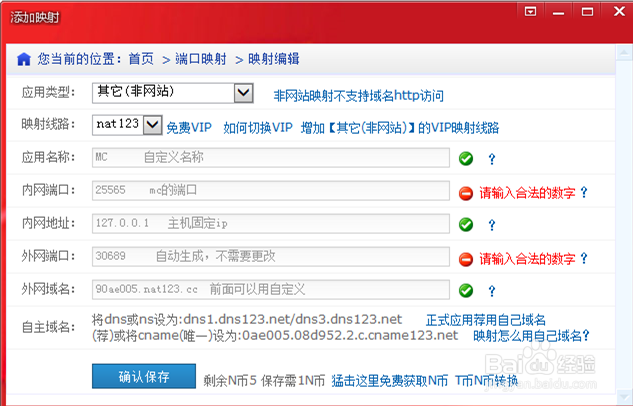The height and width of the screenshot is (406, 633).
Task: Click help question mark for 内网端口
Action: (x=584, y=192)
